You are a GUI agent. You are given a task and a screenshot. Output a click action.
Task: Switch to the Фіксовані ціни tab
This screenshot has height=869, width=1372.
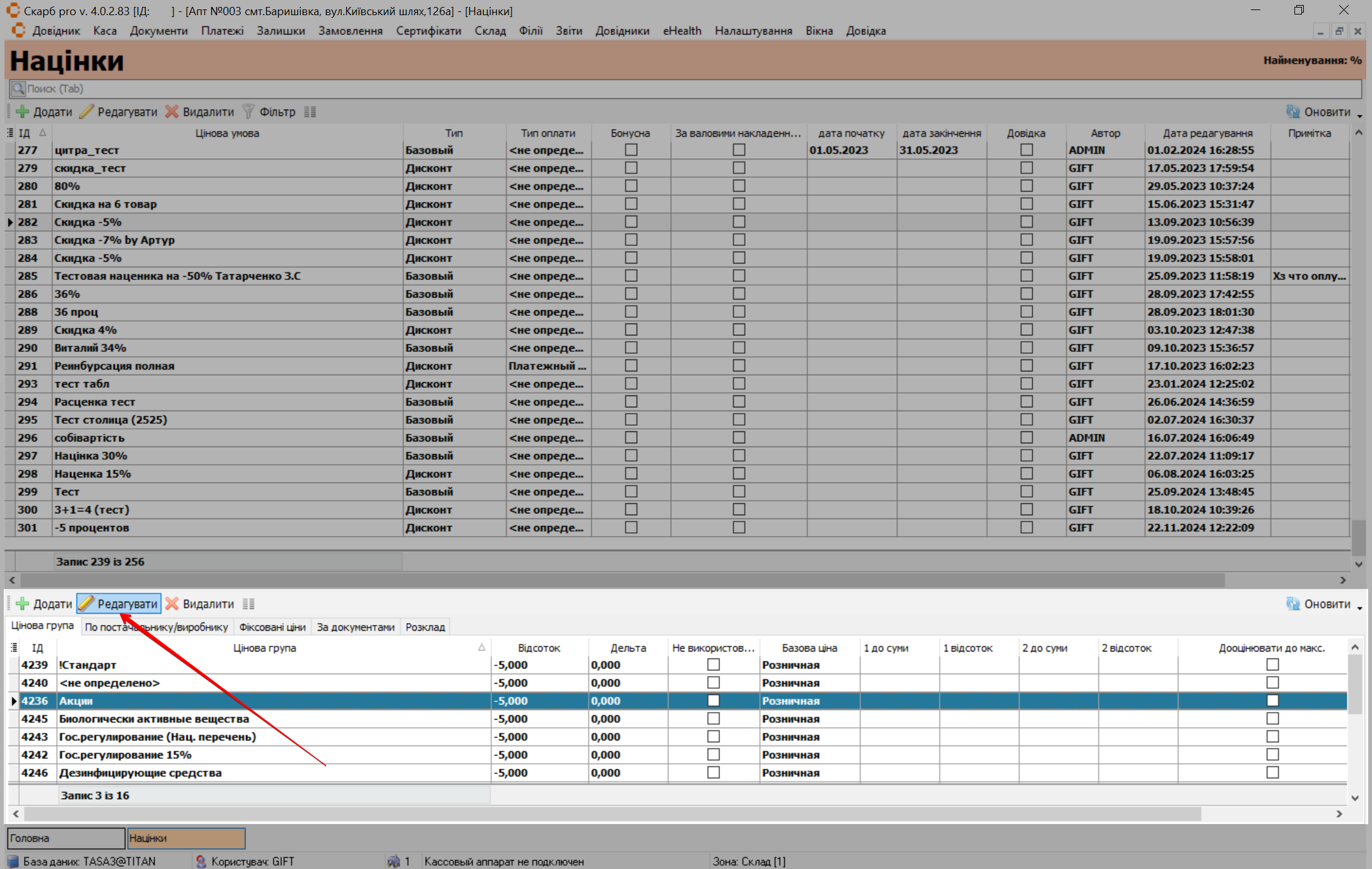(272, 627)
